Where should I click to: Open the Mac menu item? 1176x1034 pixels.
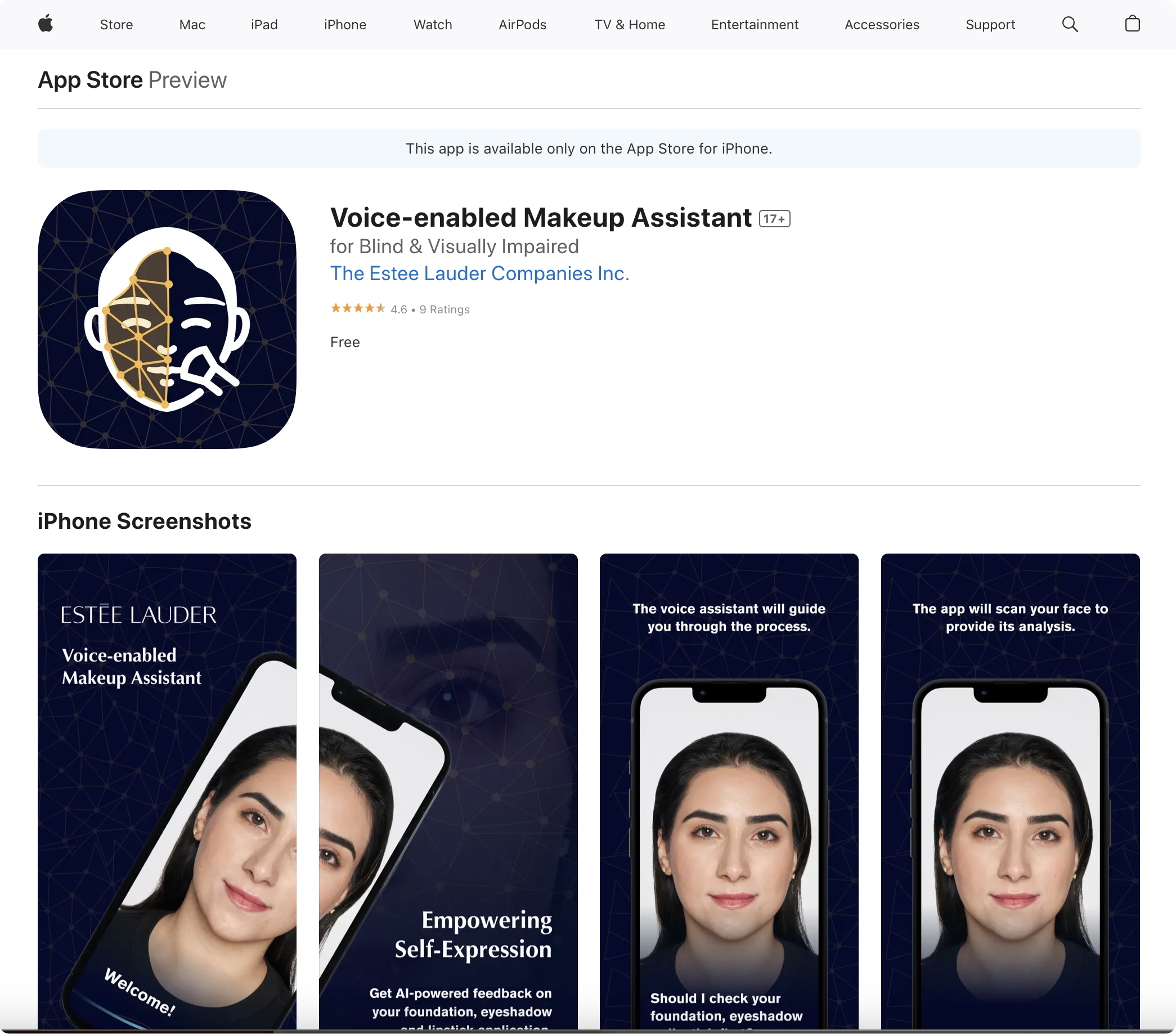pos(192,25)
